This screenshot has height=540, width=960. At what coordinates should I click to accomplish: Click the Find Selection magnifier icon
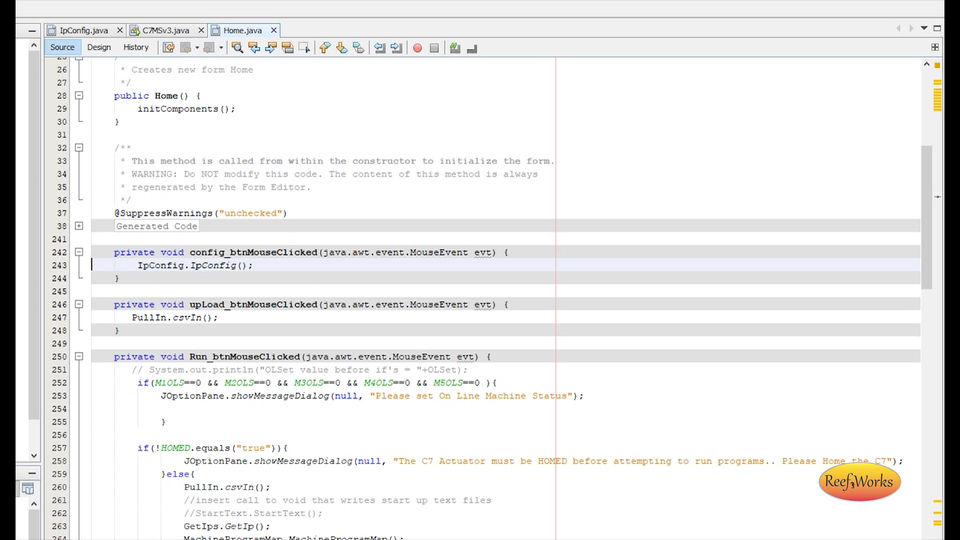click(x=237, y=48)
